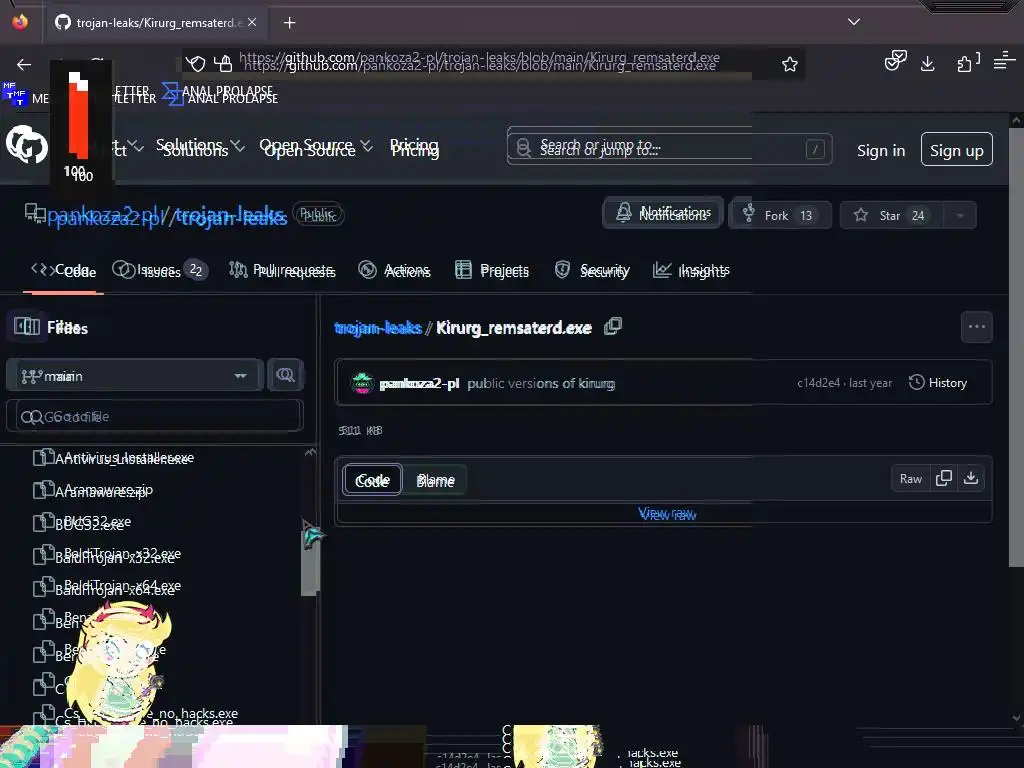This screenshot has width=1024, height=768.
Task: Collapse the Files tree side panel icon
Action: (27, 326)
